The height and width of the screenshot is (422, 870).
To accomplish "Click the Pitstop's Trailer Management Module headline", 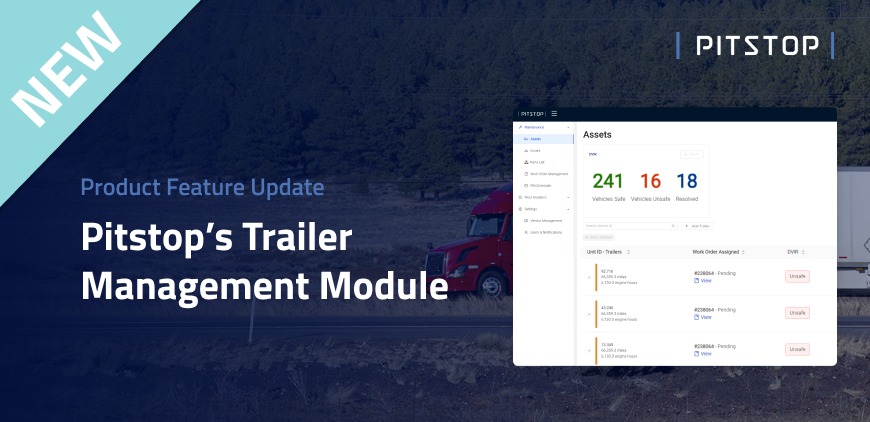I will (x=265, y=262).
